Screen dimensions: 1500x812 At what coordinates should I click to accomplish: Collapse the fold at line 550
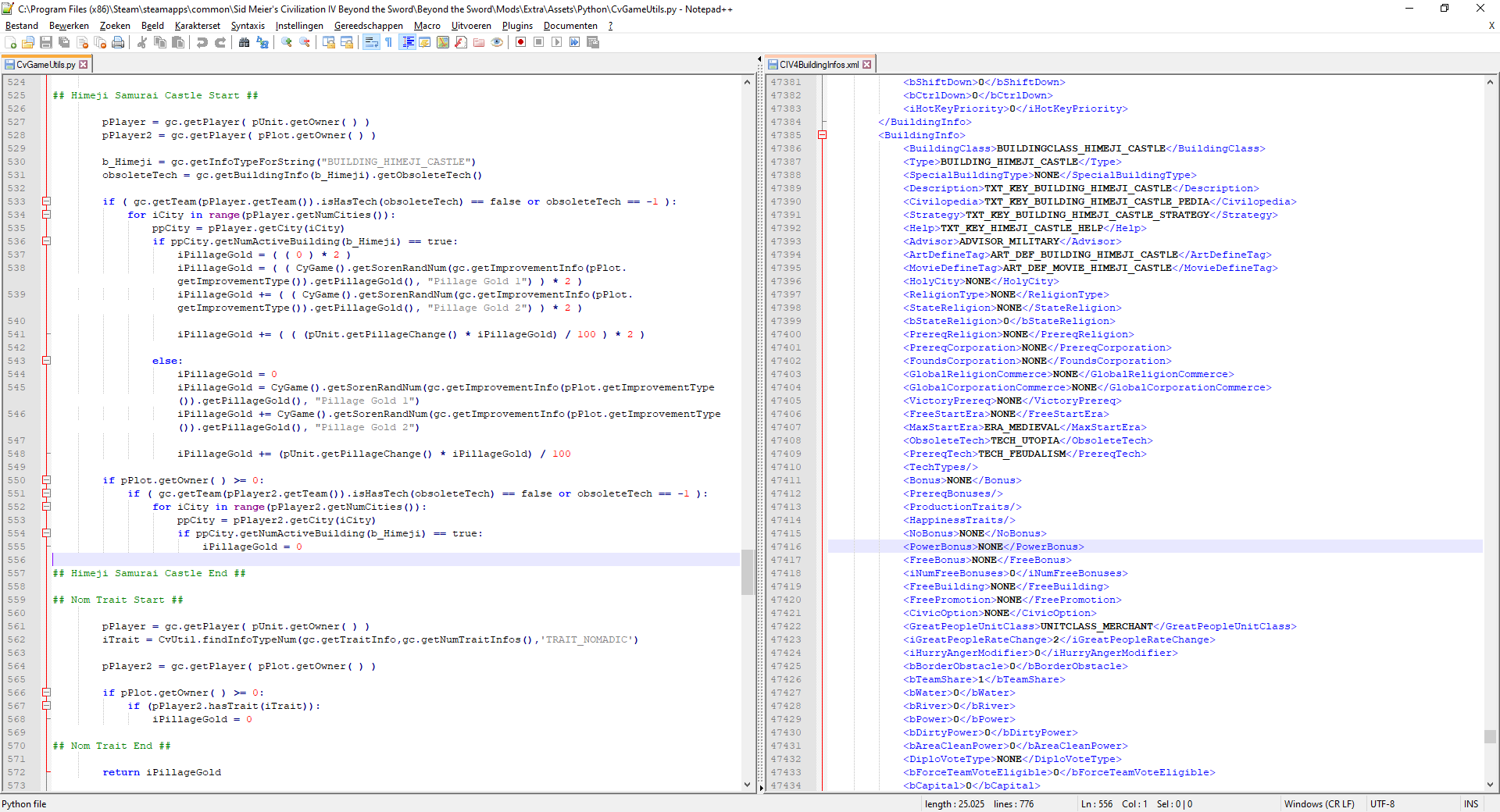pos(46,480)
